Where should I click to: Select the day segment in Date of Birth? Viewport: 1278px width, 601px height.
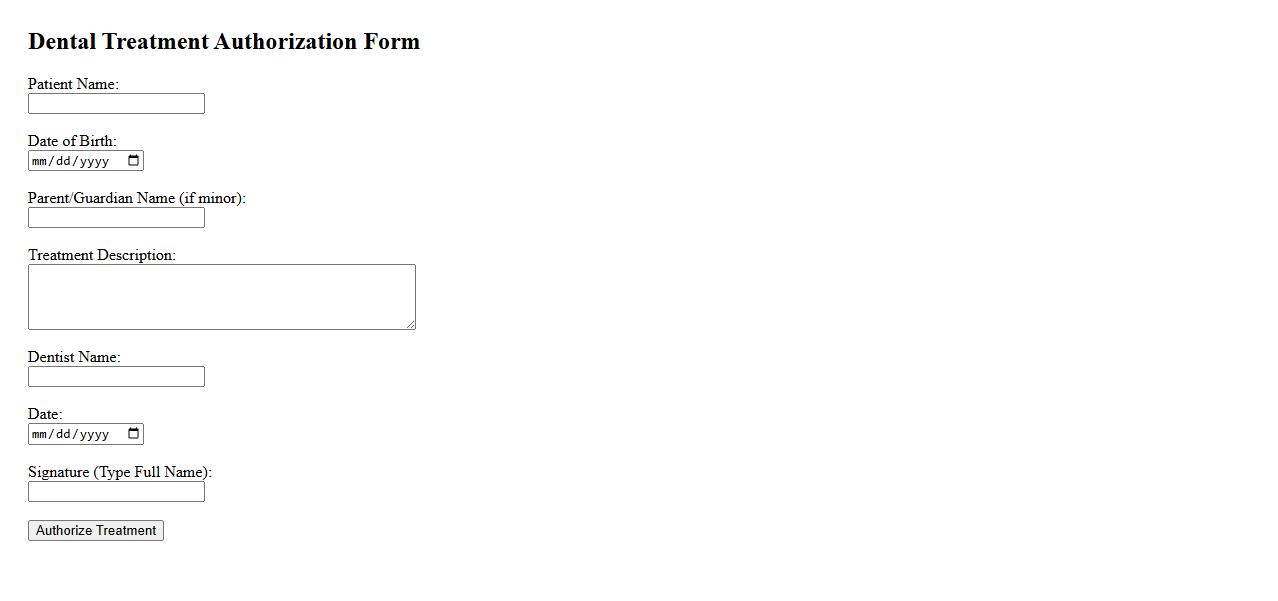coord(64,161)
